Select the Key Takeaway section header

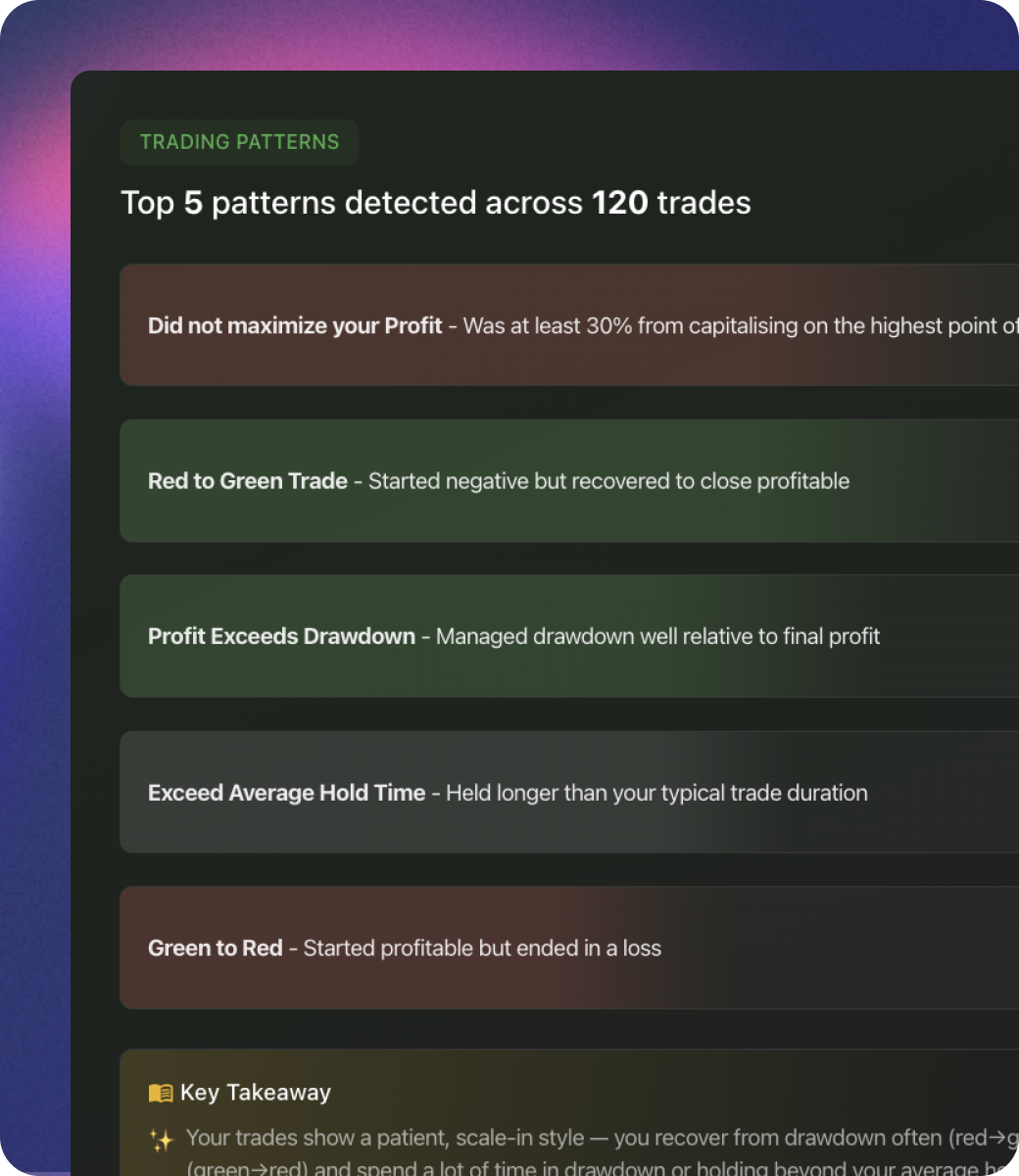pyautogui.click(x=255, y=1092)
